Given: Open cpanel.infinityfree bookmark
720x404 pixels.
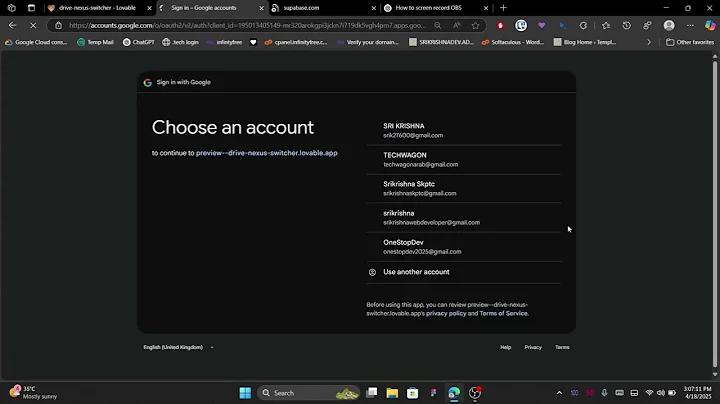Looking at the screenshot, I should [296, 42].
